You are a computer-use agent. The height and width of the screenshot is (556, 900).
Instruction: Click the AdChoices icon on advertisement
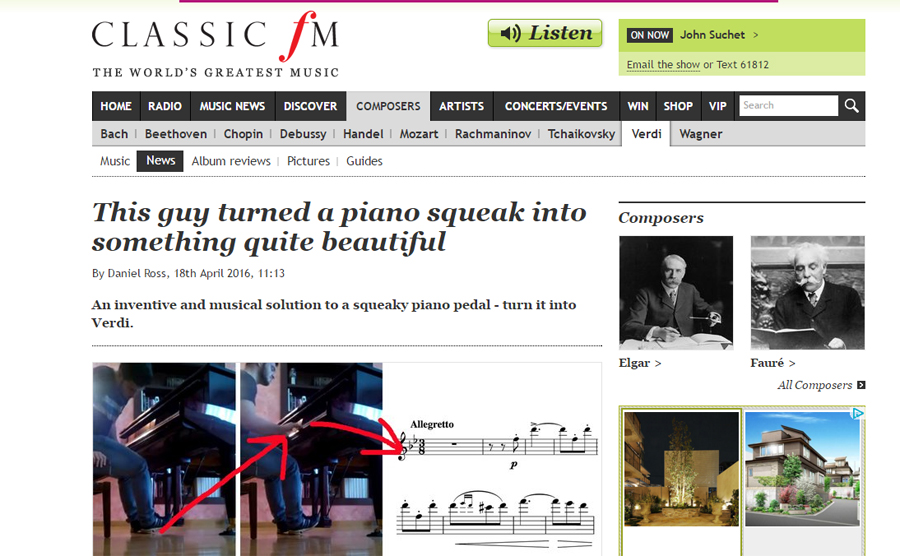[x=858, y=413]
